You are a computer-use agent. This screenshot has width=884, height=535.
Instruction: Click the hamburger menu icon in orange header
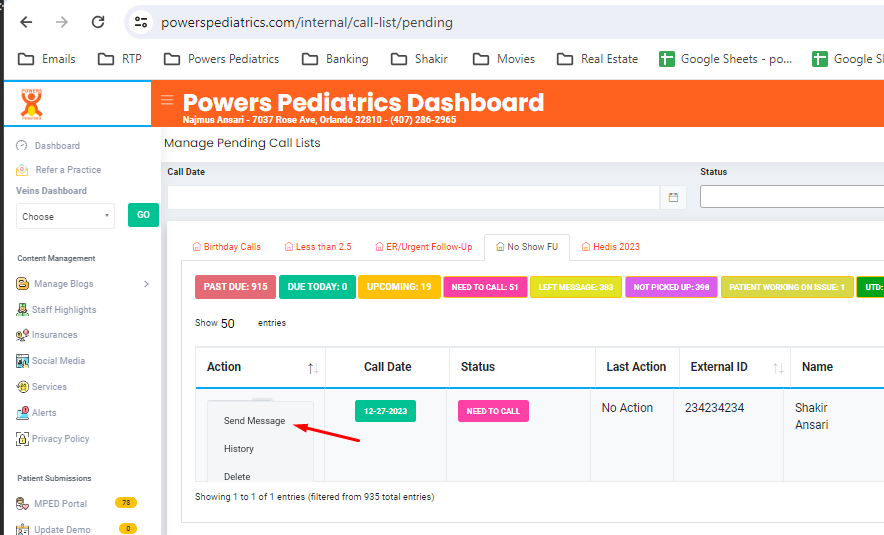click(167, 100)
